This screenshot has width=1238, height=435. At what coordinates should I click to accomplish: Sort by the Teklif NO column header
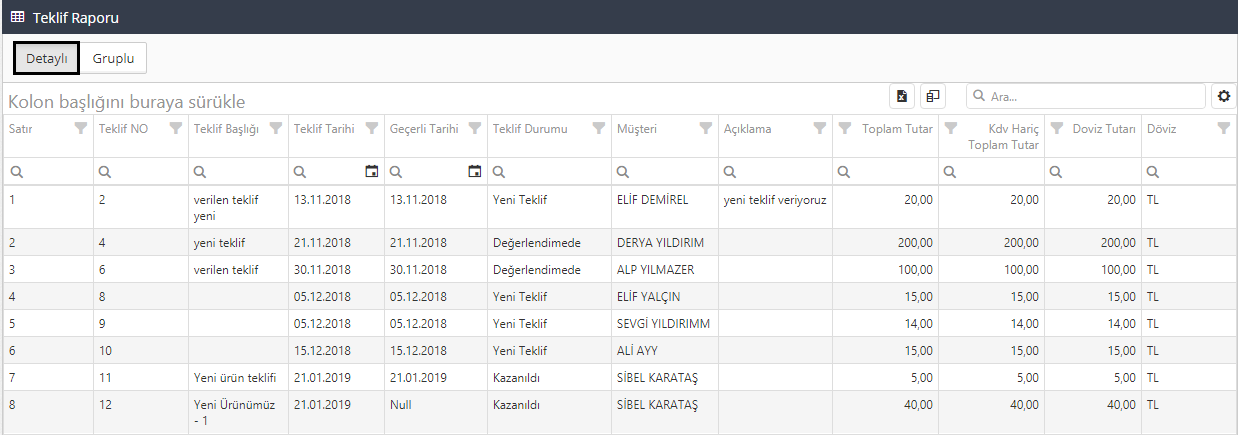[x=124, y=129]
